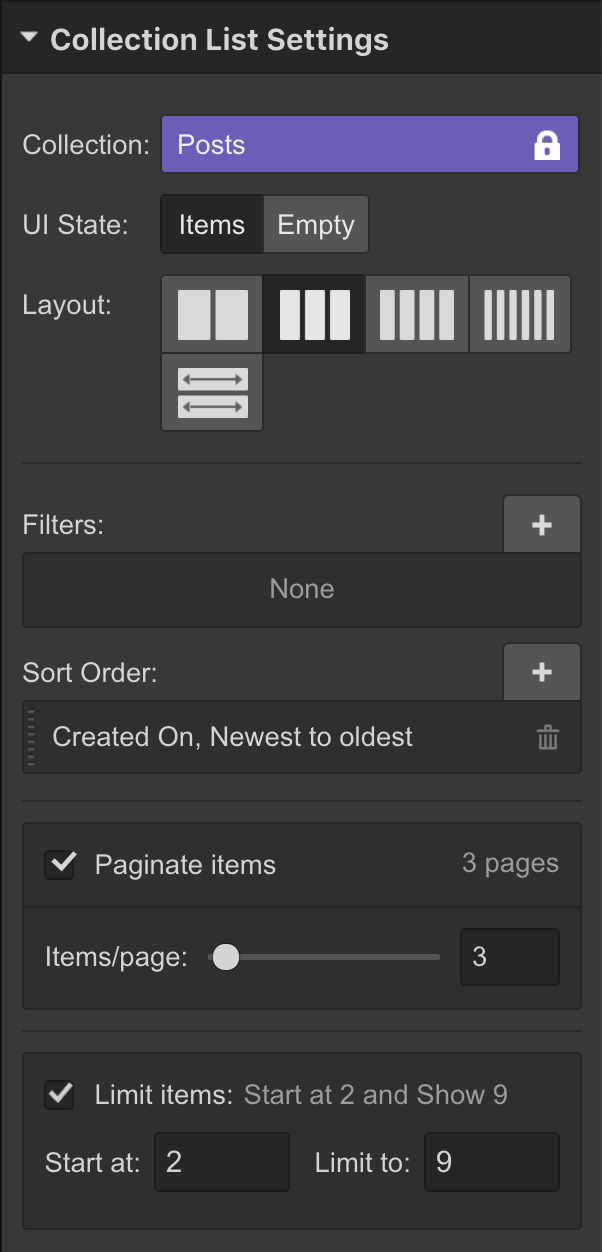Add a sort order with the plus button
The width and height of the screenshot is (602, 1252).
coord(541,672)
